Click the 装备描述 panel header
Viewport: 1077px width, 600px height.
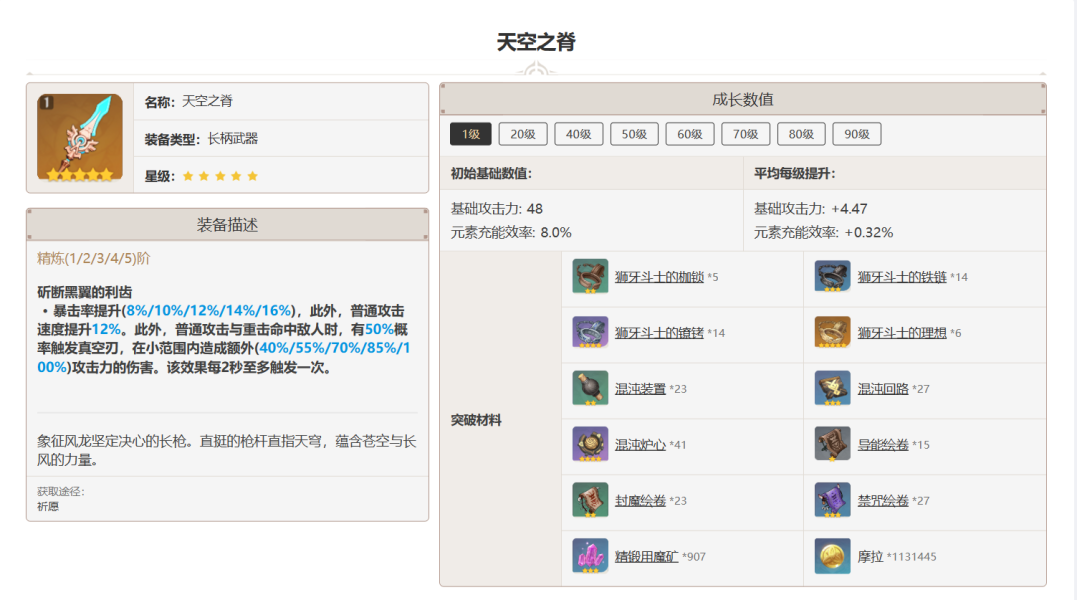click(x=227, y=225)
